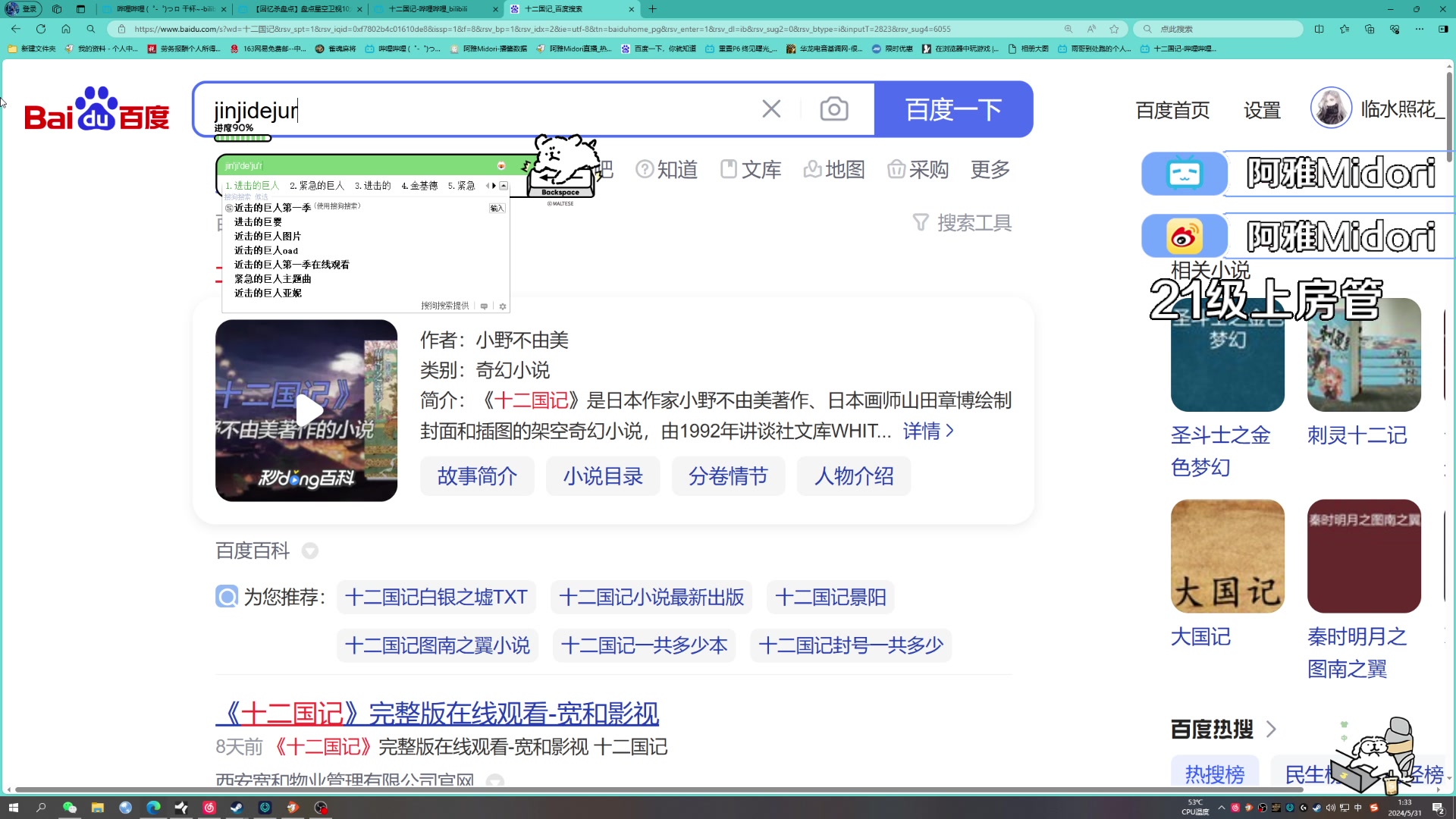Open related novel 大国记 thumbnail
1456x819 pixels.
[x=1227, y=556]
